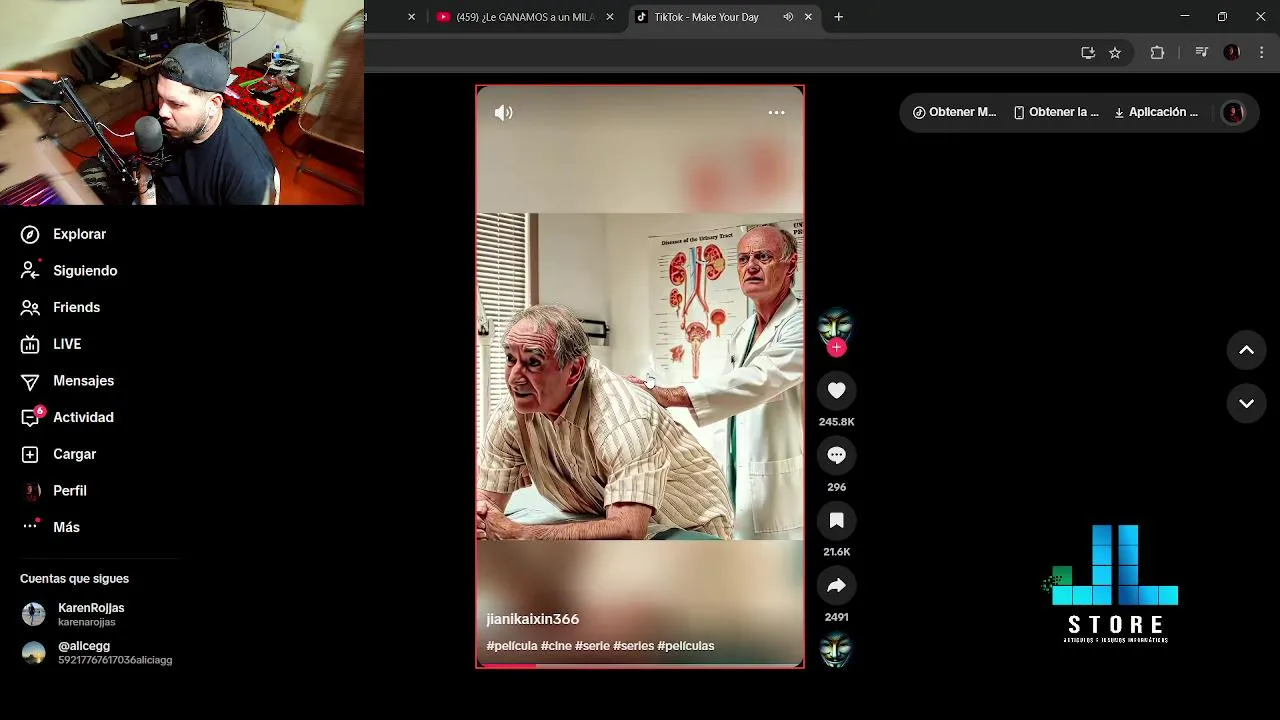
Task: Click the Aplicación download button
Action: [x=1155, y=112]
